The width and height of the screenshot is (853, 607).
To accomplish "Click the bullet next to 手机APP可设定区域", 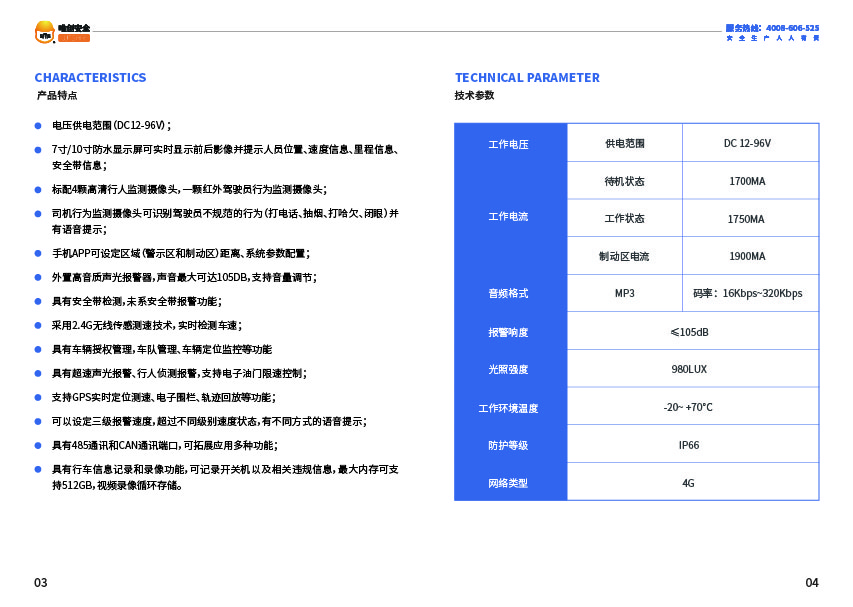I will (x=38, y=253).
